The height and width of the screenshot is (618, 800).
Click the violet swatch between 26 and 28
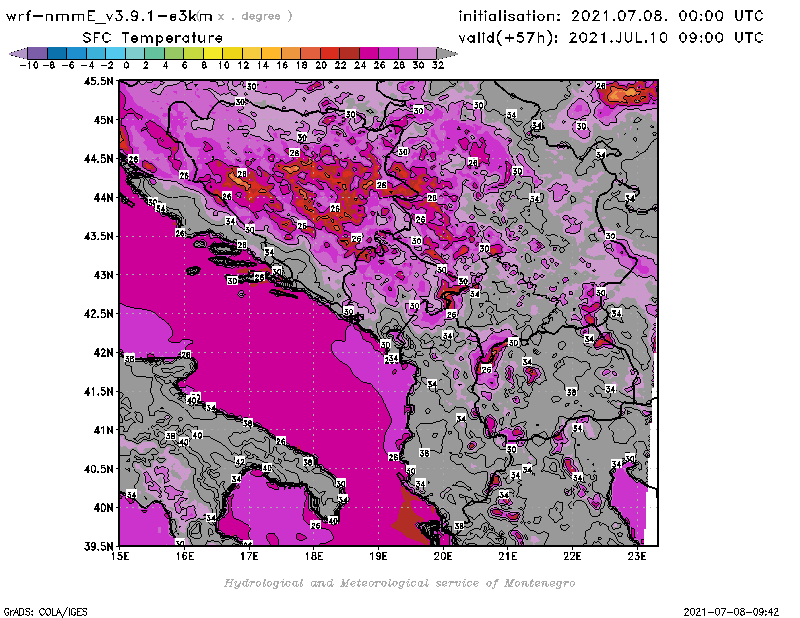388,53
